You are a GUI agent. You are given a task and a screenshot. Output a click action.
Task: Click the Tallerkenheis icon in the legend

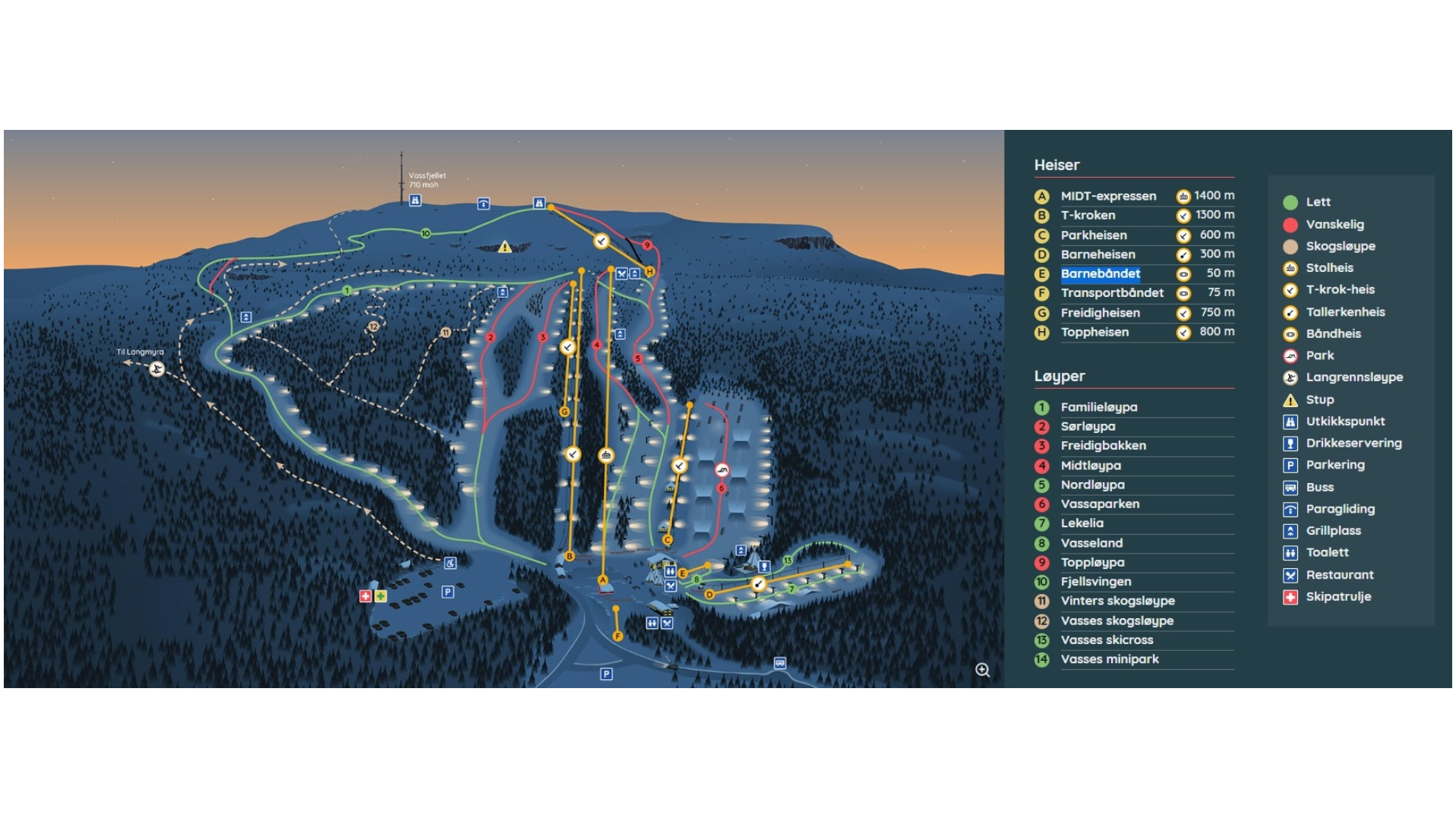[x=1291, y=311]
